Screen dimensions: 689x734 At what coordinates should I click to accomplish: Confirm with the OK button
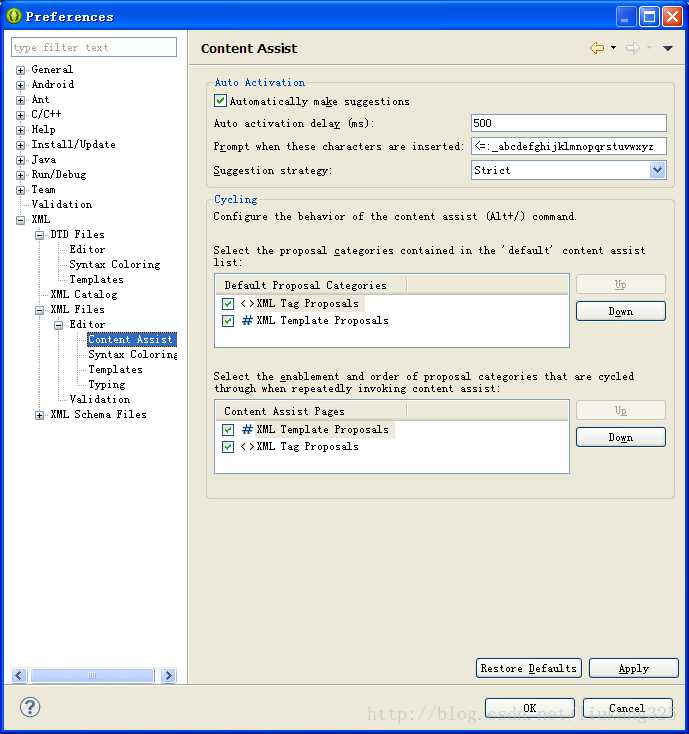[530, 708]
